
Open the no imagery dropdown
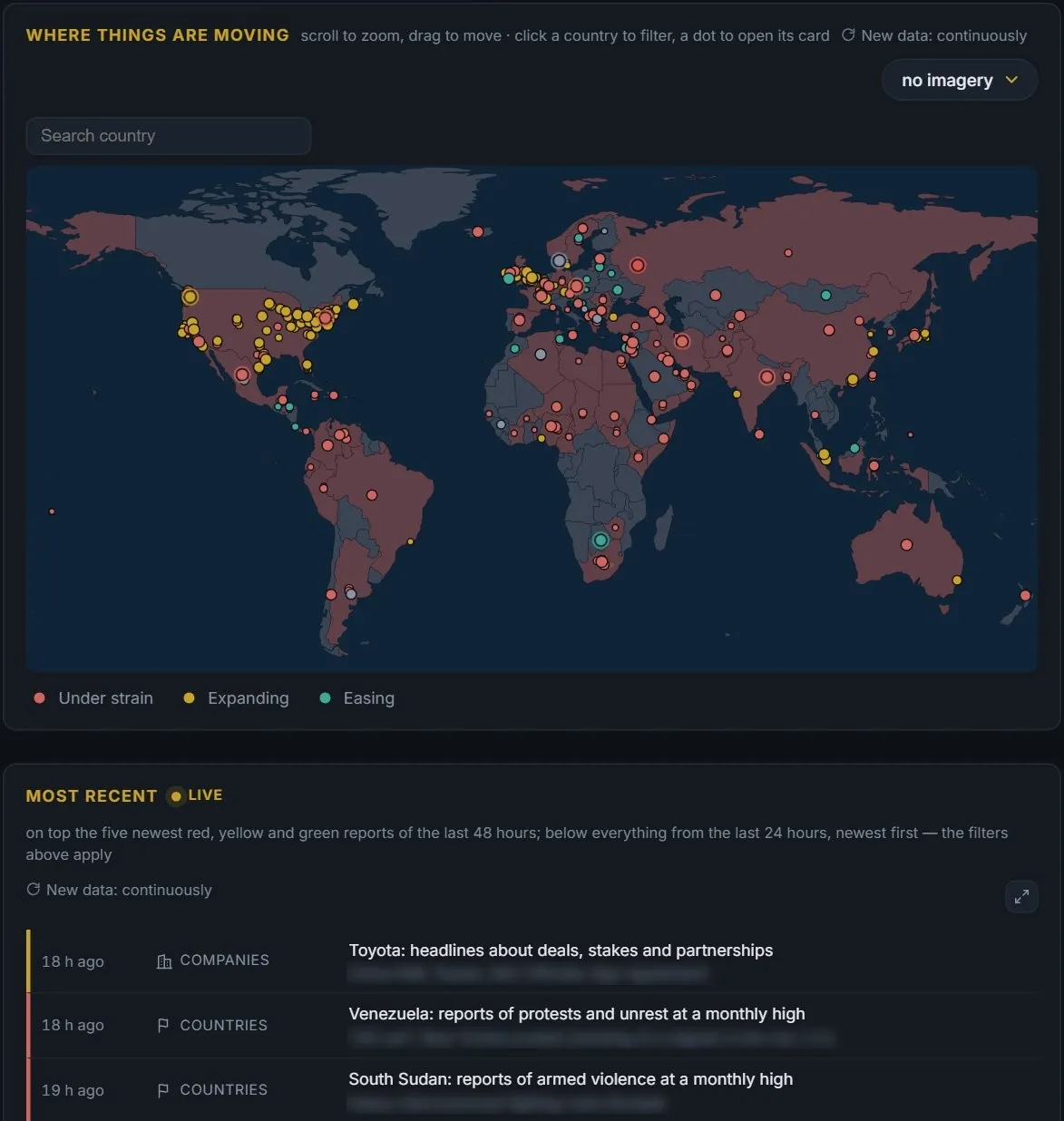point(960,81)
